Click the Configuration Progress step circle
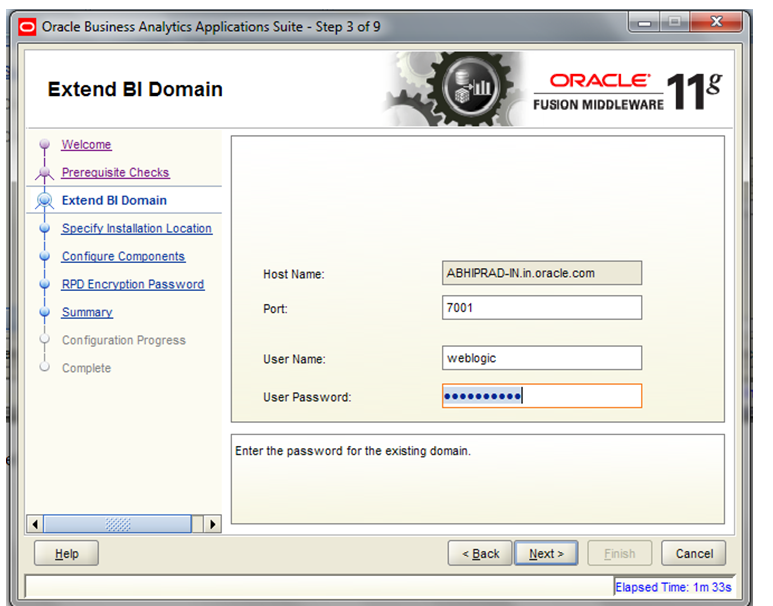This screenshot has width=773, height=606. click(x=44, y=340)
